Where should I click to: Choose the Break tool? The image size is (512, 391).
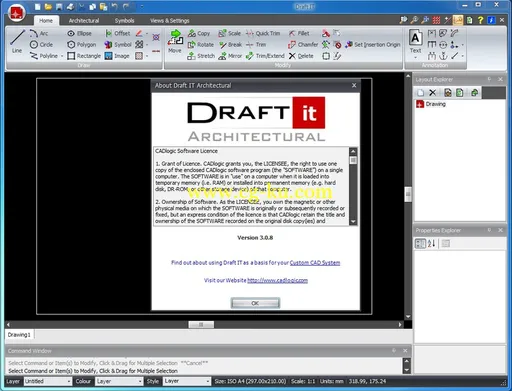(230, 44)
